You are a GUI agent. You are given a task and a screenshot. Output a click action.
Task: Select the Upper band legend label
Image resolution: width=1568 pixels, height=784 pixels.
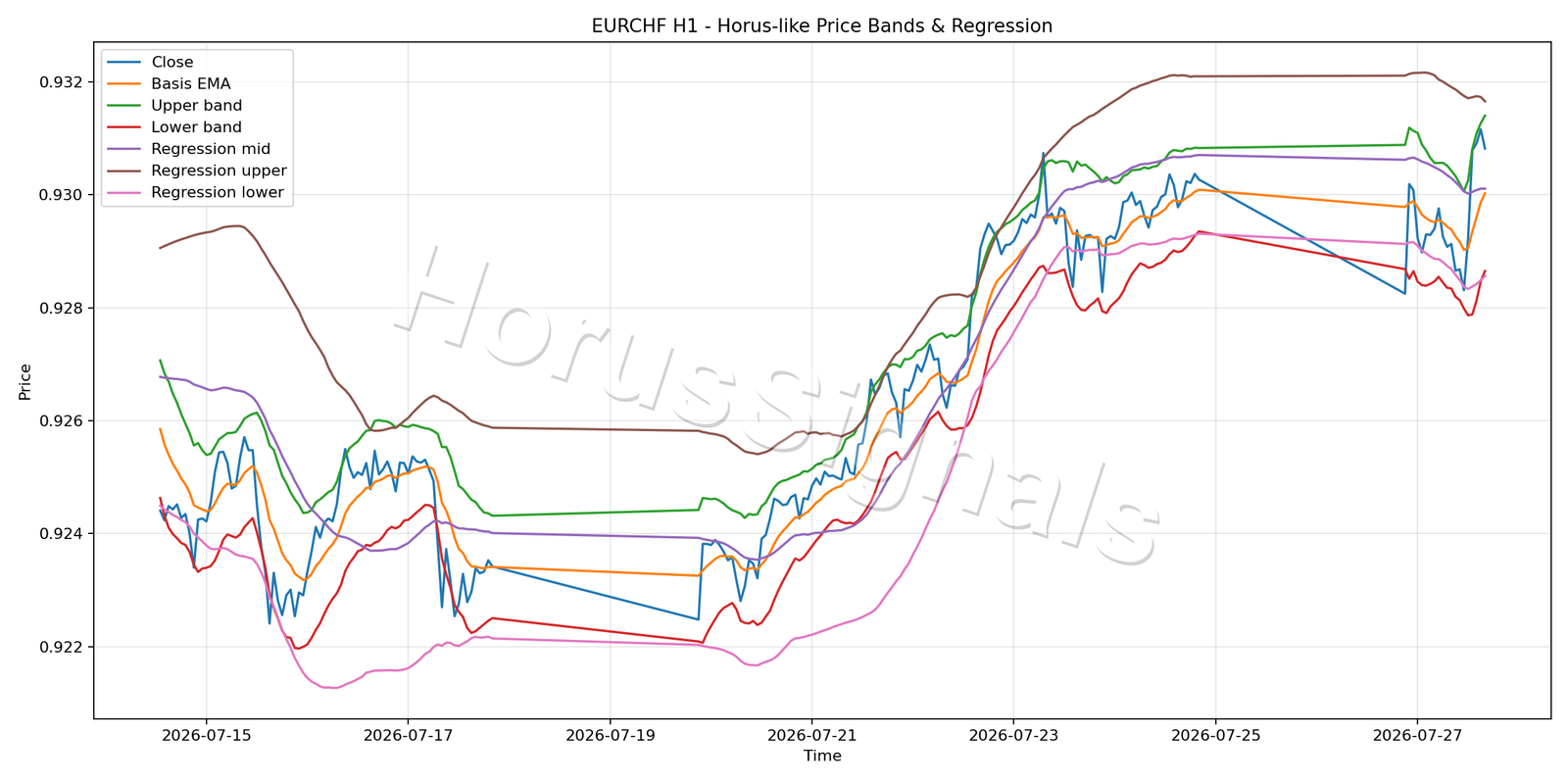point(196,106)
